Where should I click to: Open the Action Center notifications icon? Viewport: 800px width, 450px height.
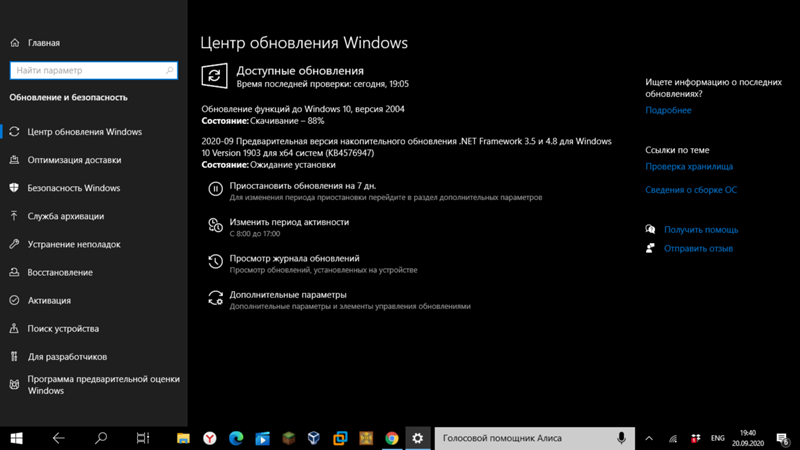(783, 438)
